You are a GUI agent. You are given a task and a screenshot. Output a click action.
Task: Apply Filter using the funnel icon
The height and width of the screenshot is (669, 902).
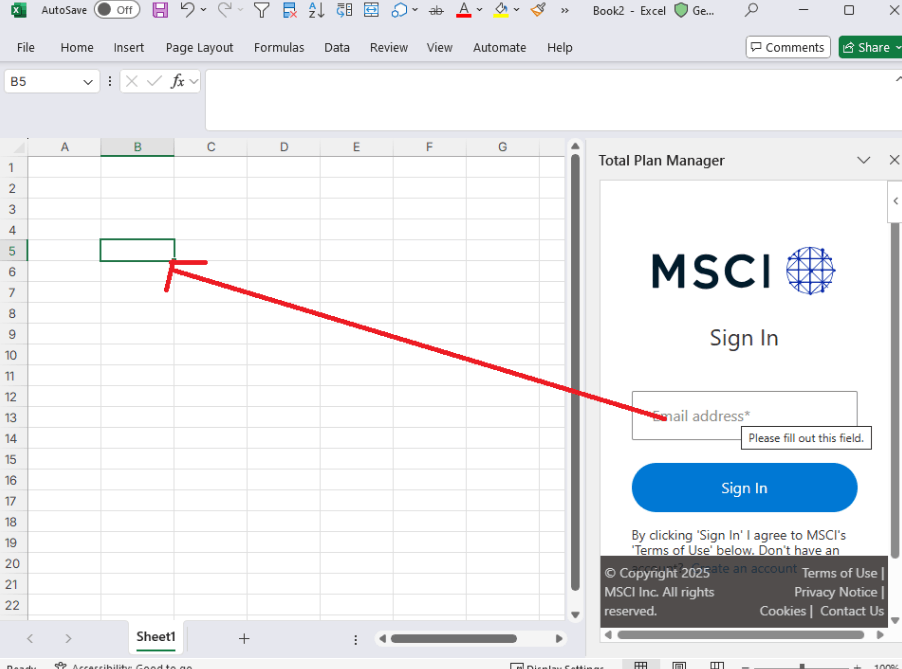pyautogui.click(x=262, y=10)
